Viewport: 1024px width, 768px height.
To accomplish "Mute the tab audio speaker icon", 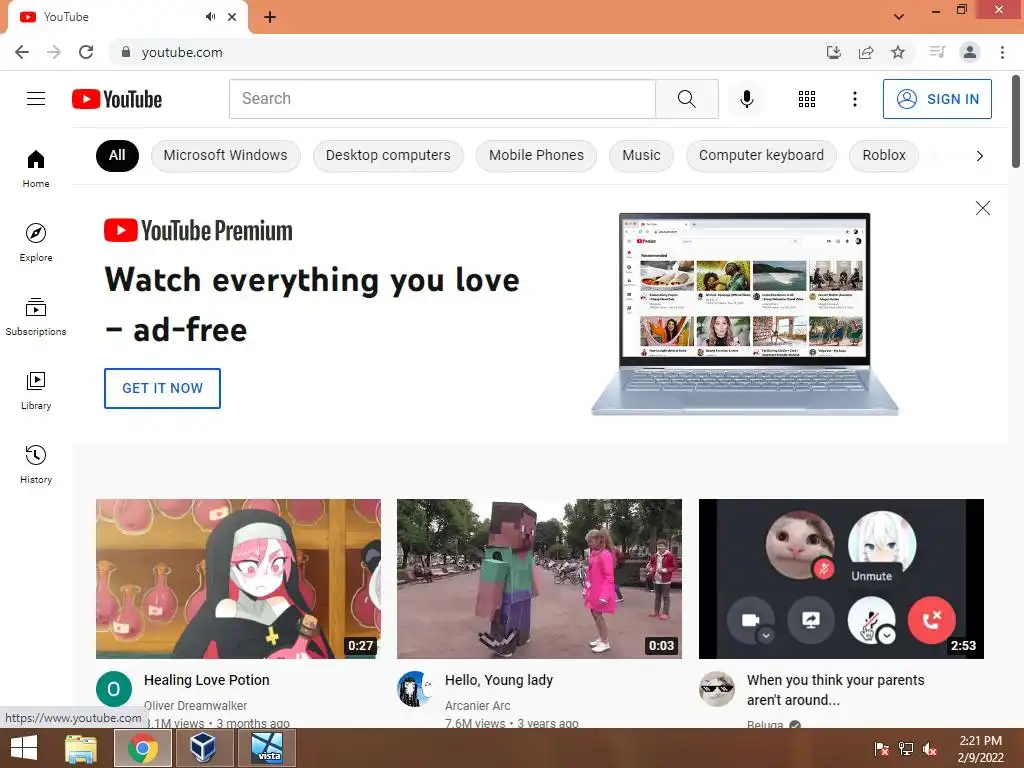I will click(x=210, y=17).
